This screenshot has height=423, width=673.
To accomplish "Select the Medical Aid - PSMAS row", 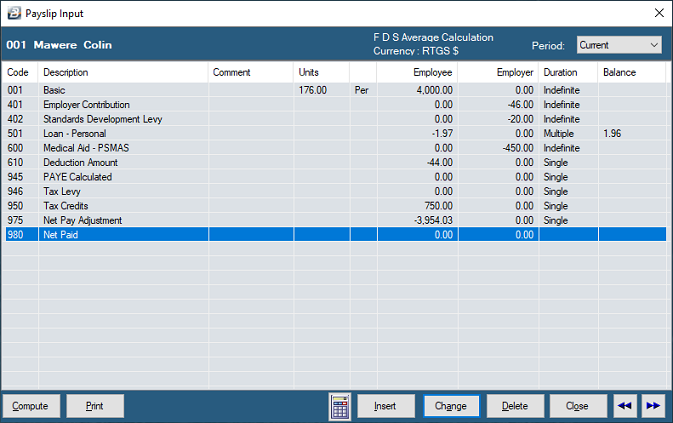I will 336,148.
